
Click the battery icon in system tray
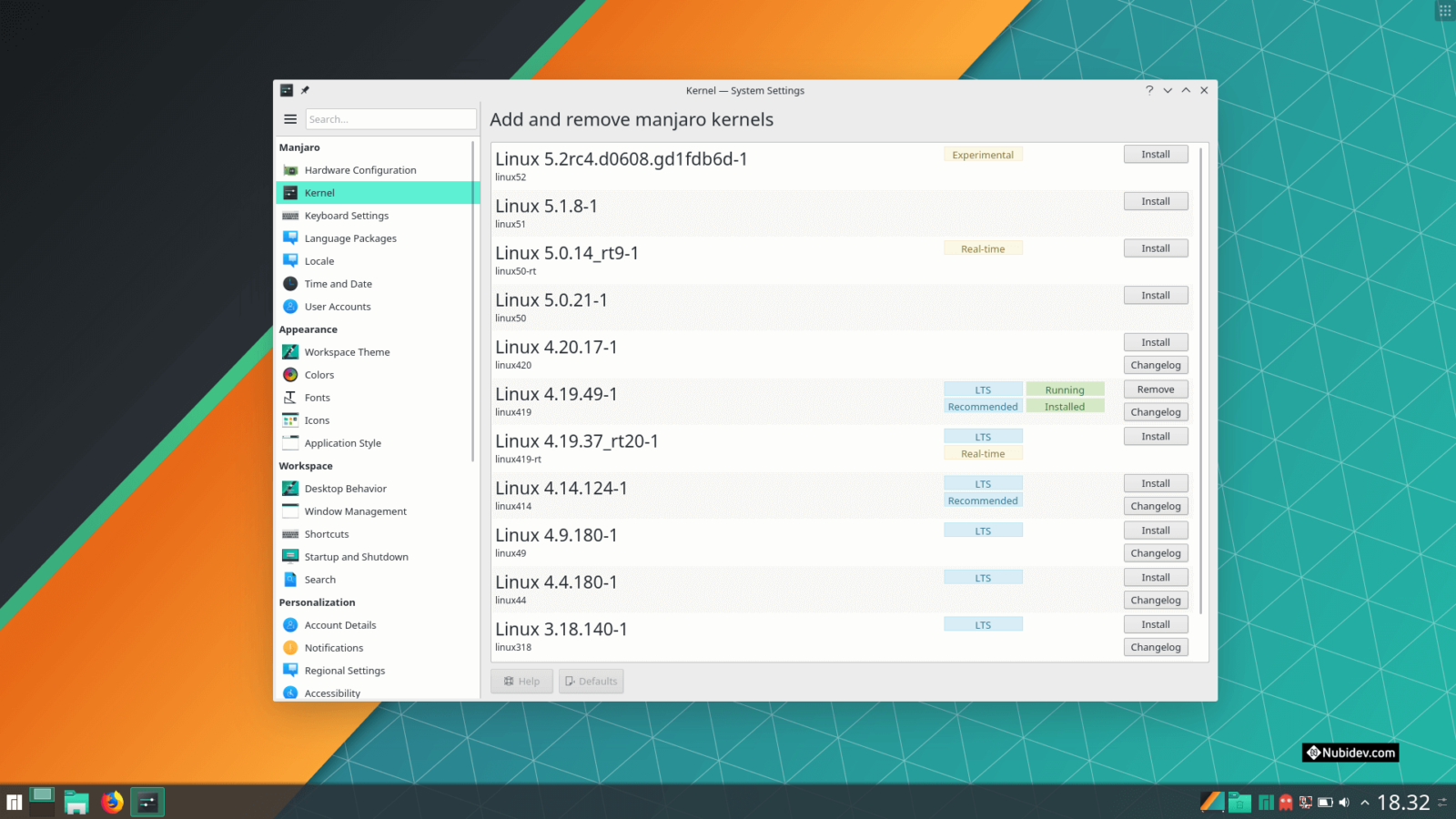pyautogui.click(x=1326, y=803)
